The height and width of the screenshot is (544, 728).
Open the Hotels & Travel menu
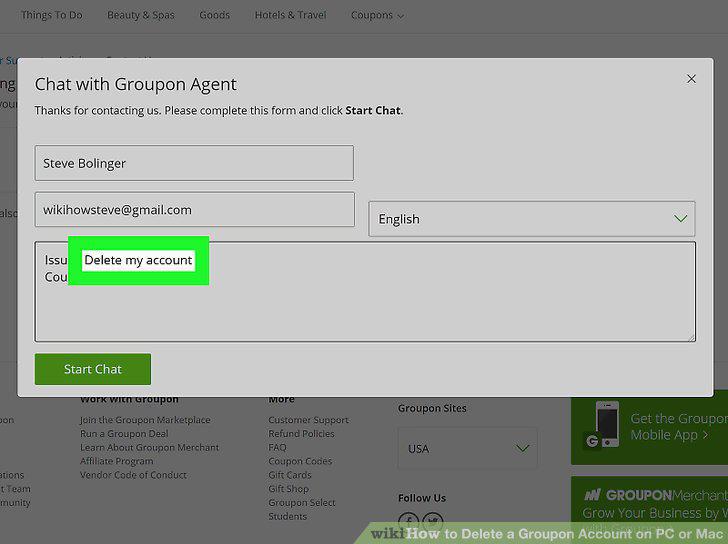coord(290,15)
